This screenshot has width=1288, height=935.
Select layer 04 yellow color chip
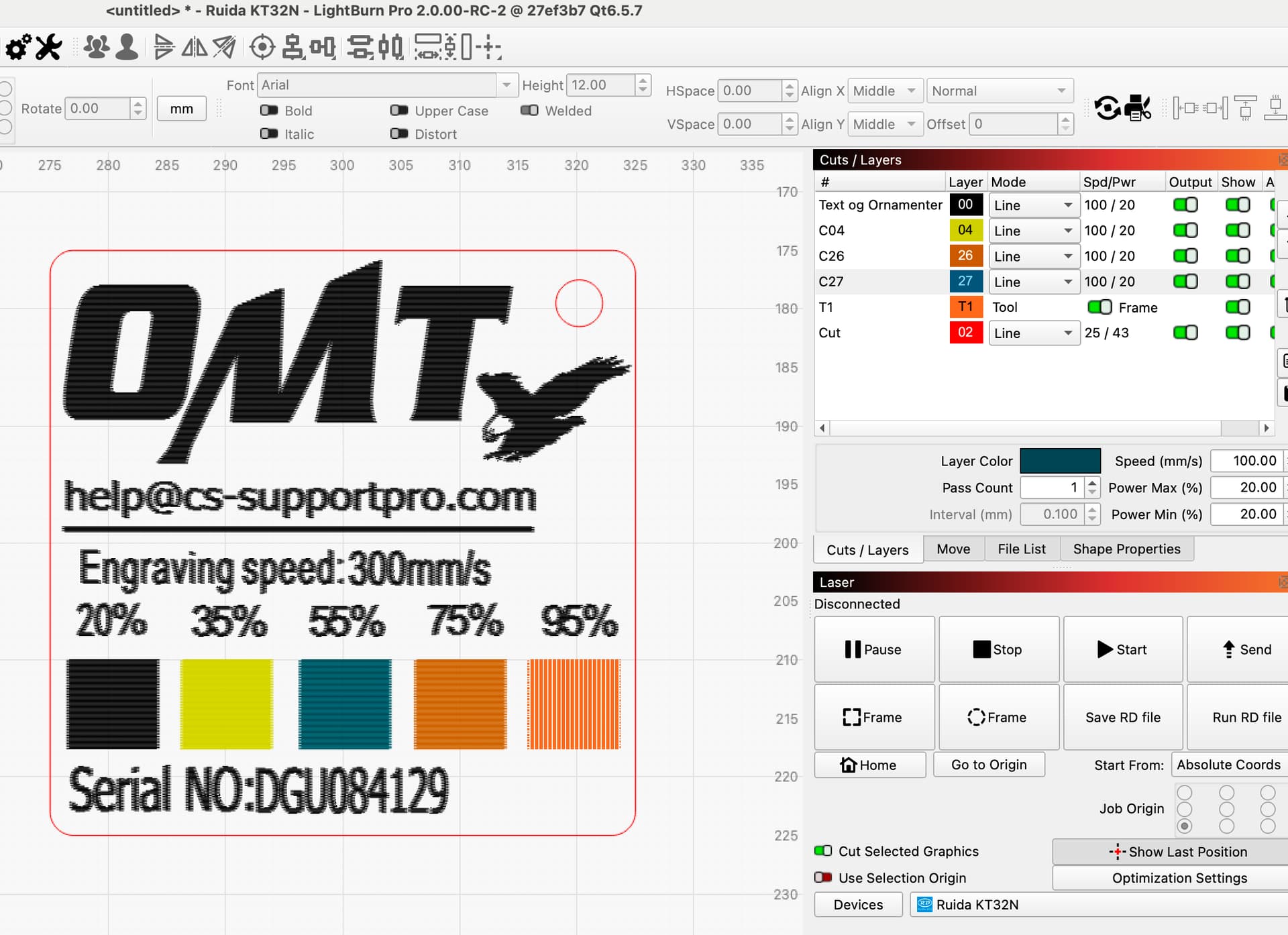(965, 230)
